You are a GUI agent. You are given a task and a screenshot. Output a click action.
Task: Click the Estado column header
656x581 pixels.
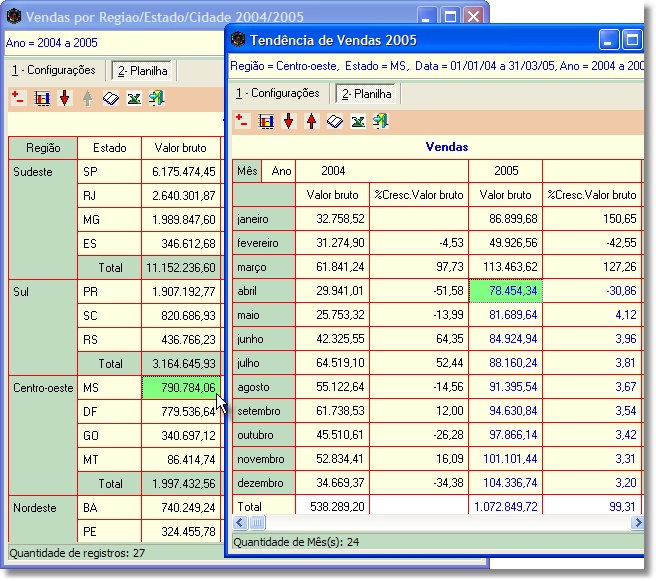click(x=110, y=148)
